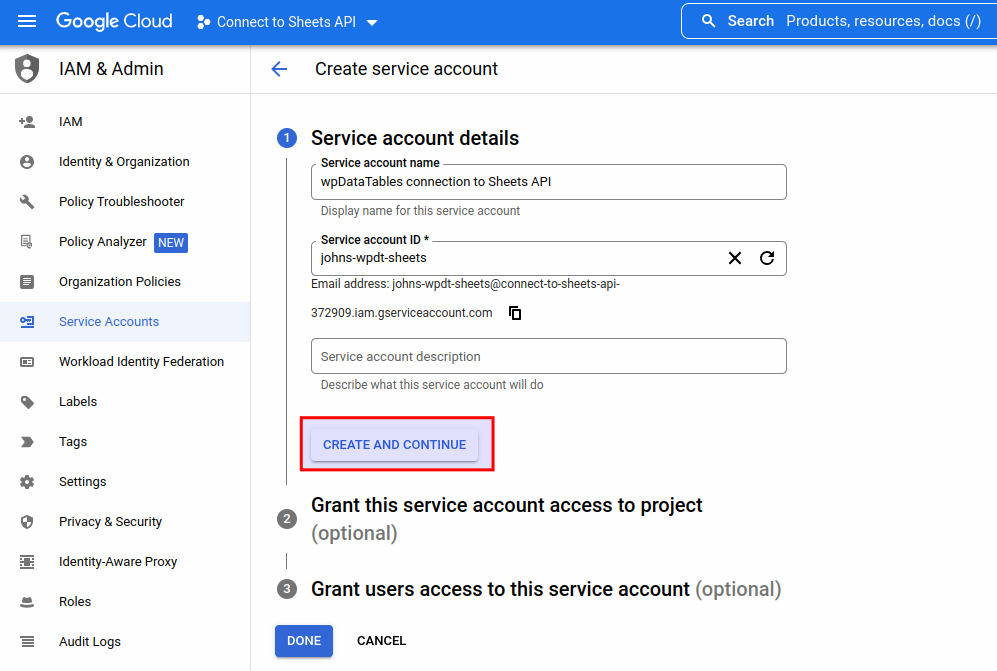Click CREATE AND CONTINUE button
Screen dimensions: 997x671
point(394,445)
